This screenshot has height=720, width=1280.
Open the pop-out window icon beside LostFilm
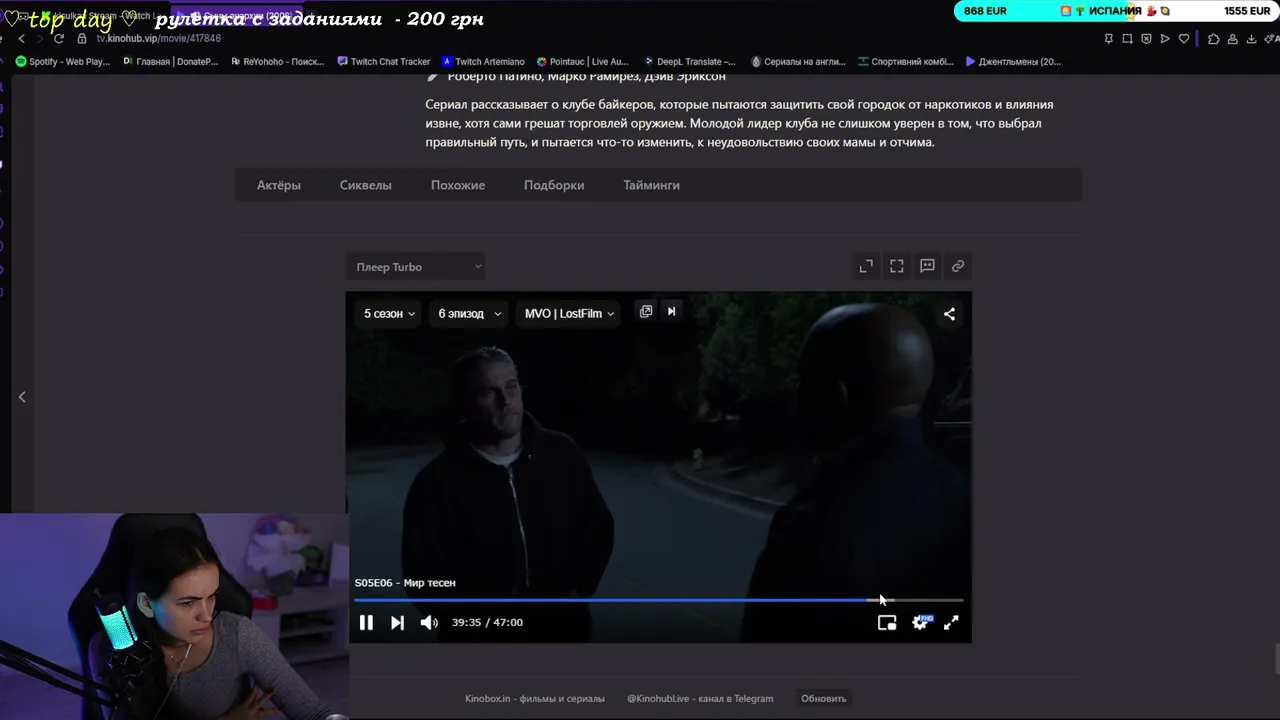point(646,312)
